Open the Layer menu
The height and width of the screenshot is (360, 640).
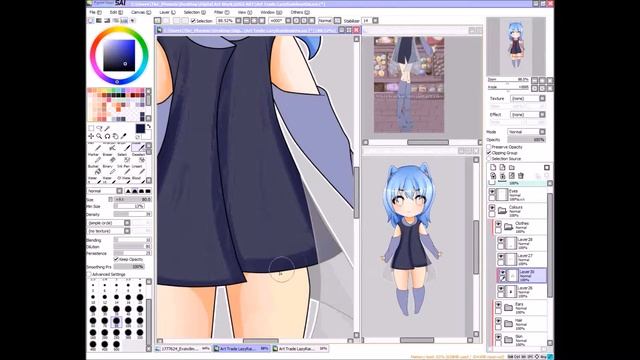tap(167, 12)
